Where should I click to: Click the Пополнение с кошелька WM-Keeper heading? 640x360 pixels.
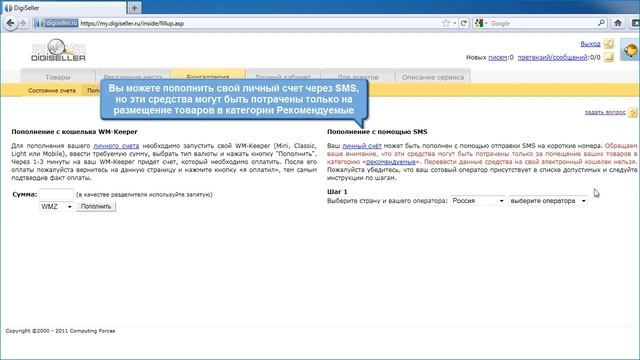[x=74, y=132]
